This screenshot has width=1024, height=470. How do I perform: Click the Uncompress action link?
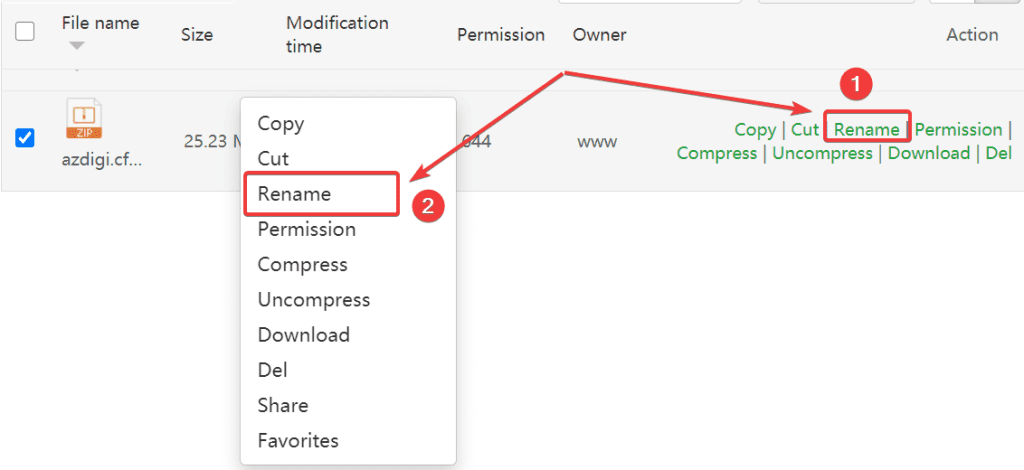821,153
